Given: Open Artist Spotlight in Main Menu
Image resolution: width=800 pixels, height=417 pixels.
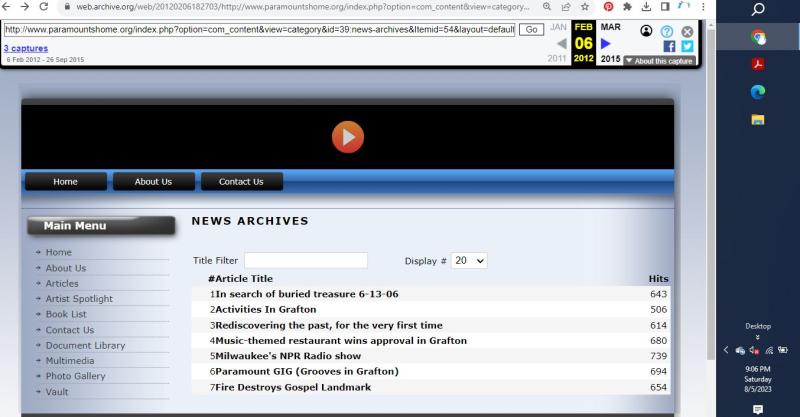Looking at the screenshot, I should click(x=79, y=299).
